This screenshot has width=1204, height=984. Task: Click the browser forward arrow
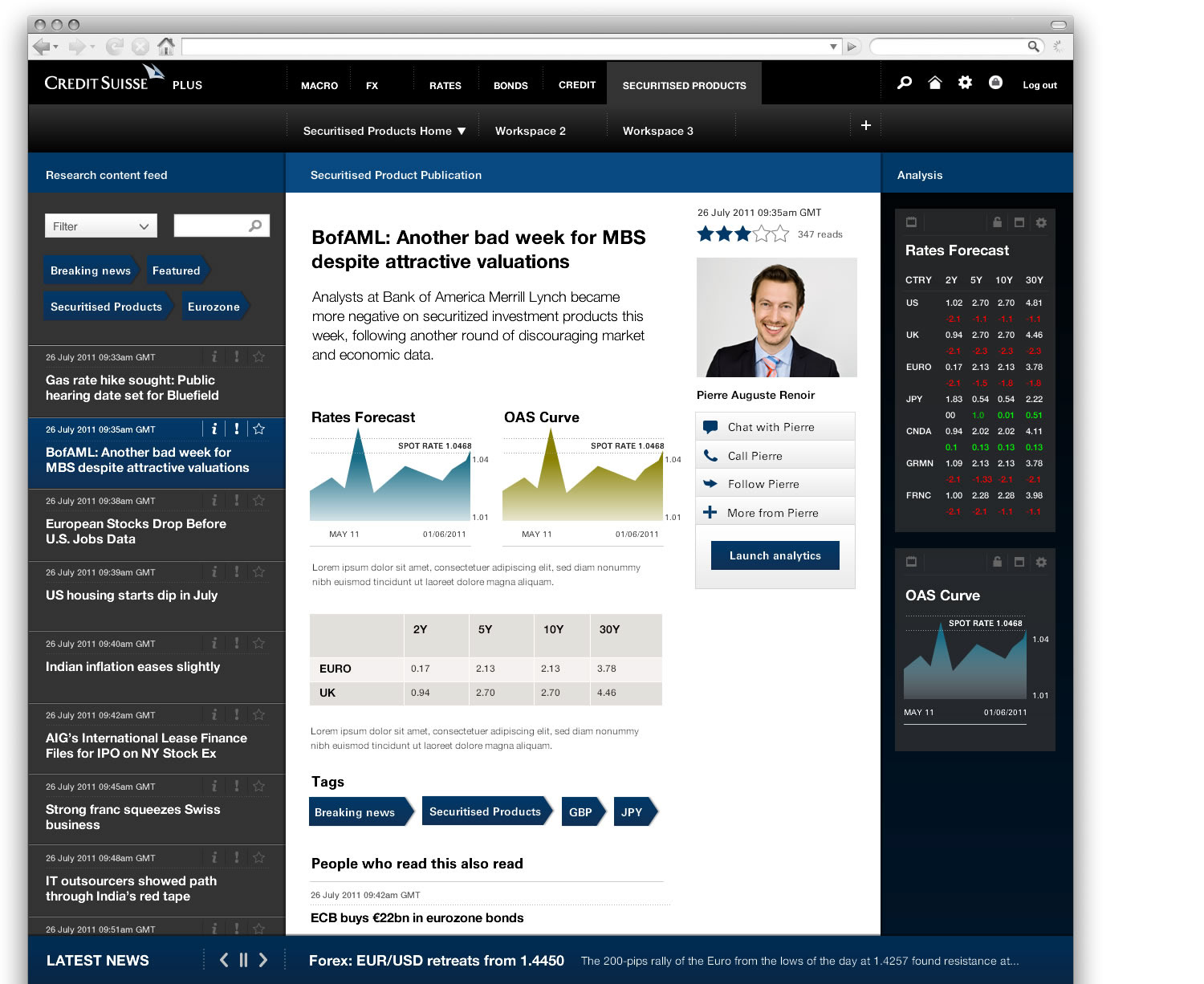tap(77, 47)
